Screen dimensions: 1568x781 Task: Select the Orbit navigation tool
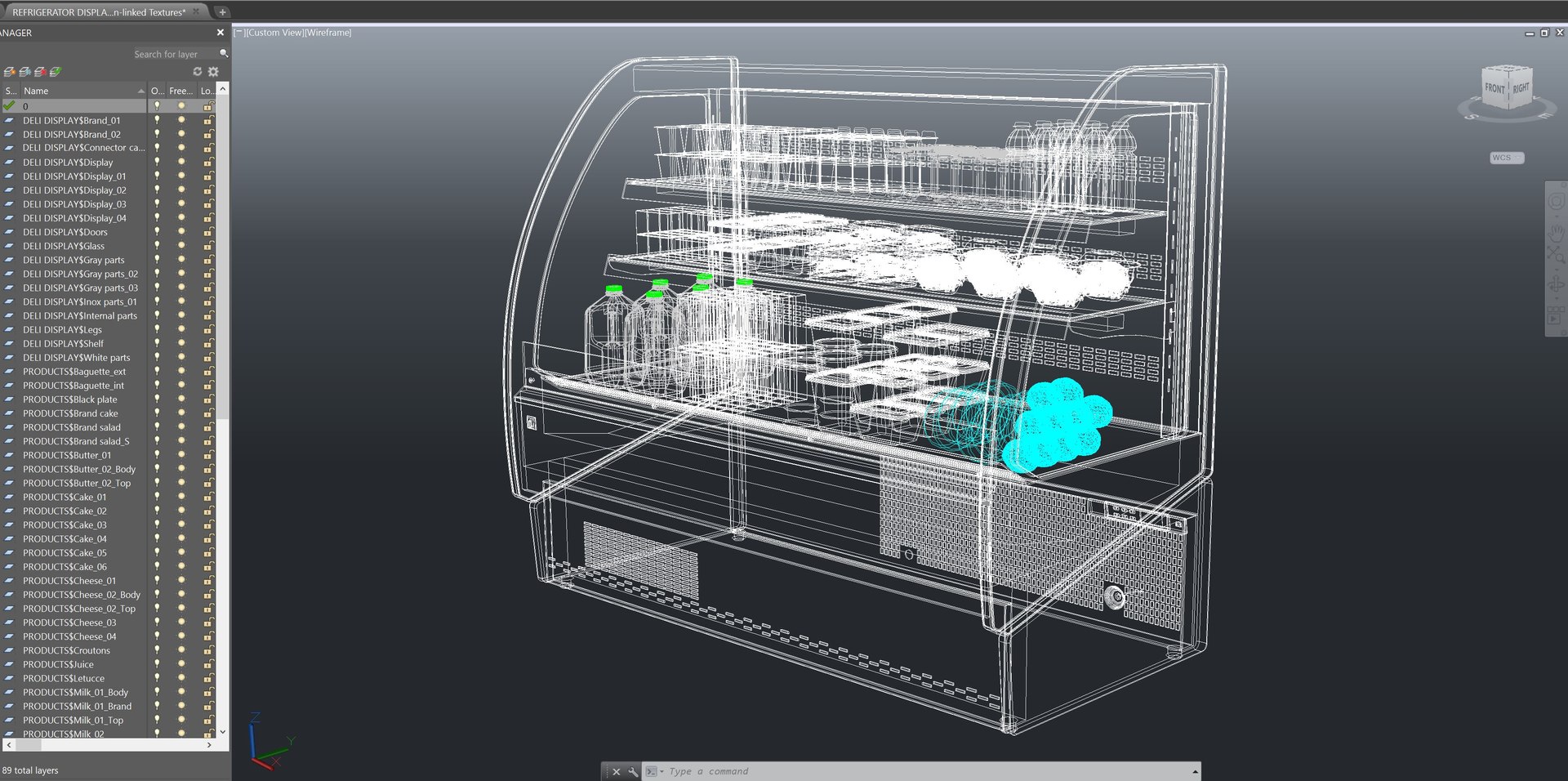click(1556, 285)
